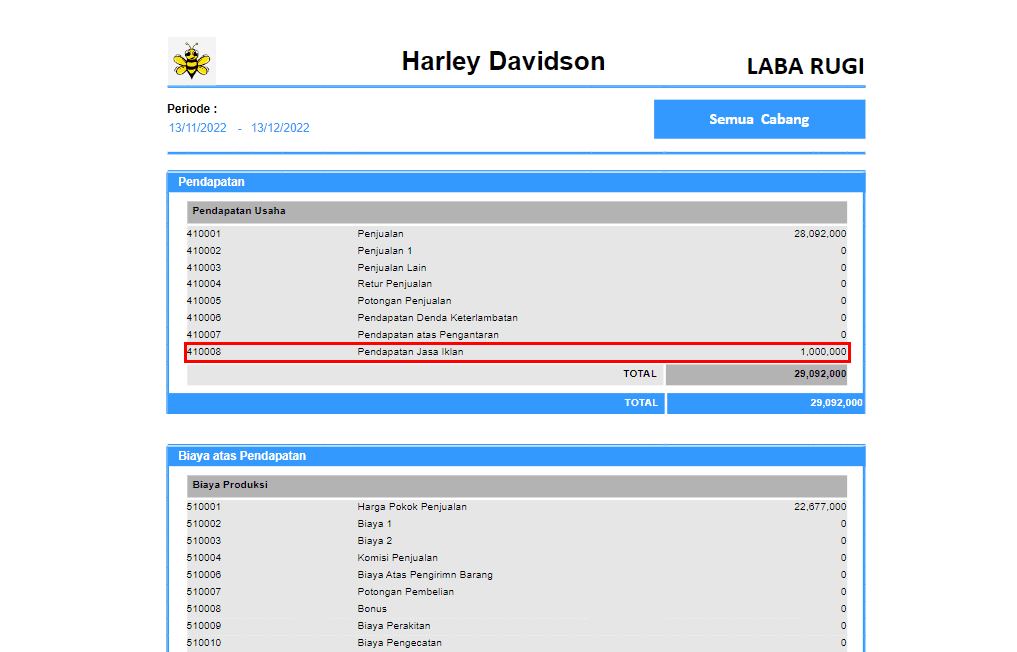Screen dimensions: 1017x652
Task: Click the 29,092,000 value in the gray subtotal row
Action: (x=820, y=374)
